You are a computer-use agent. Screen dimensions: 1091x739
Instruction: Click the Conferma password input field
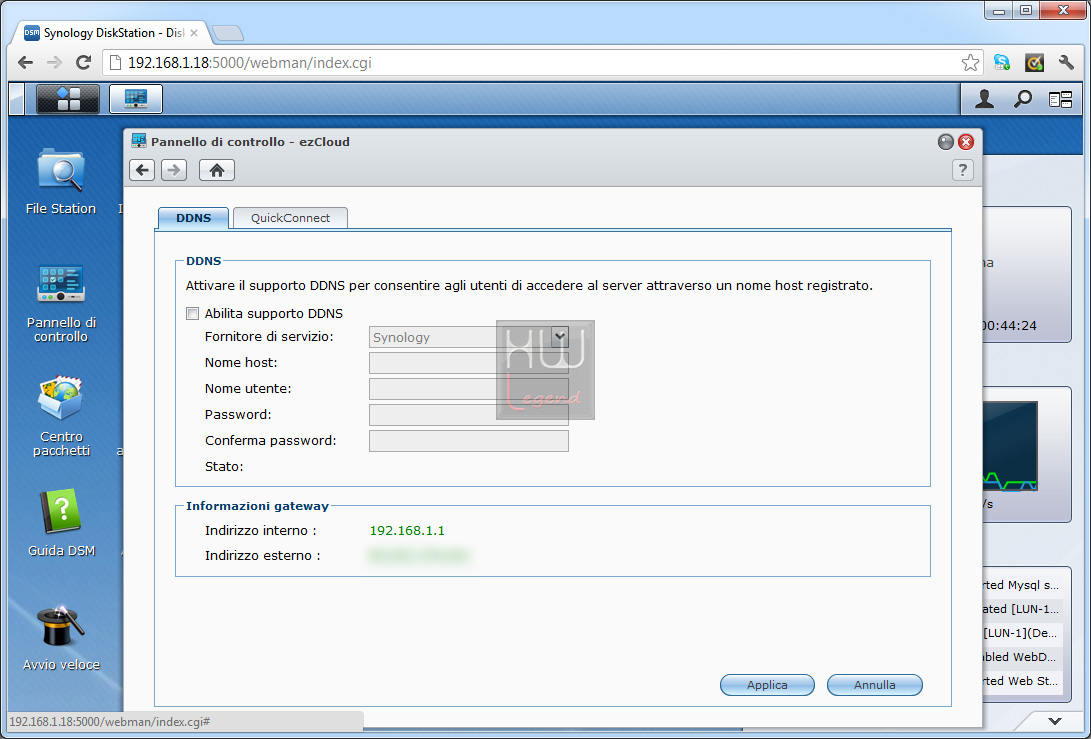tap(468, 440)
